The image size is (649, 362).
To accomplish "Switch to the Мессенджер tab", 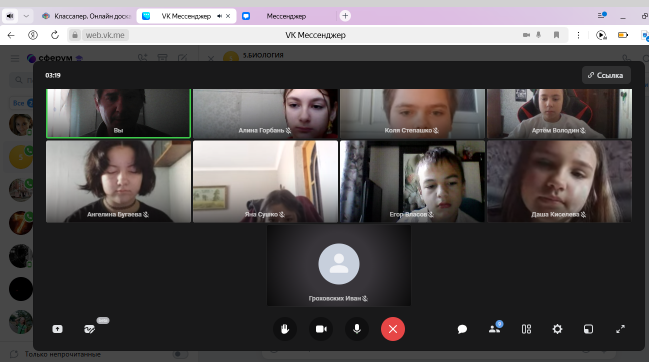I will (286, 16).
